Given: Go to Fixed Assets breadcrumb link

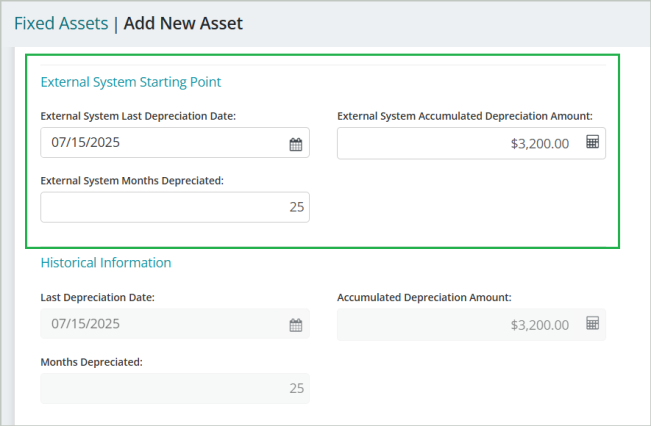Looking at the screenshot, I should pyautogui.click(x=61, y=23).
